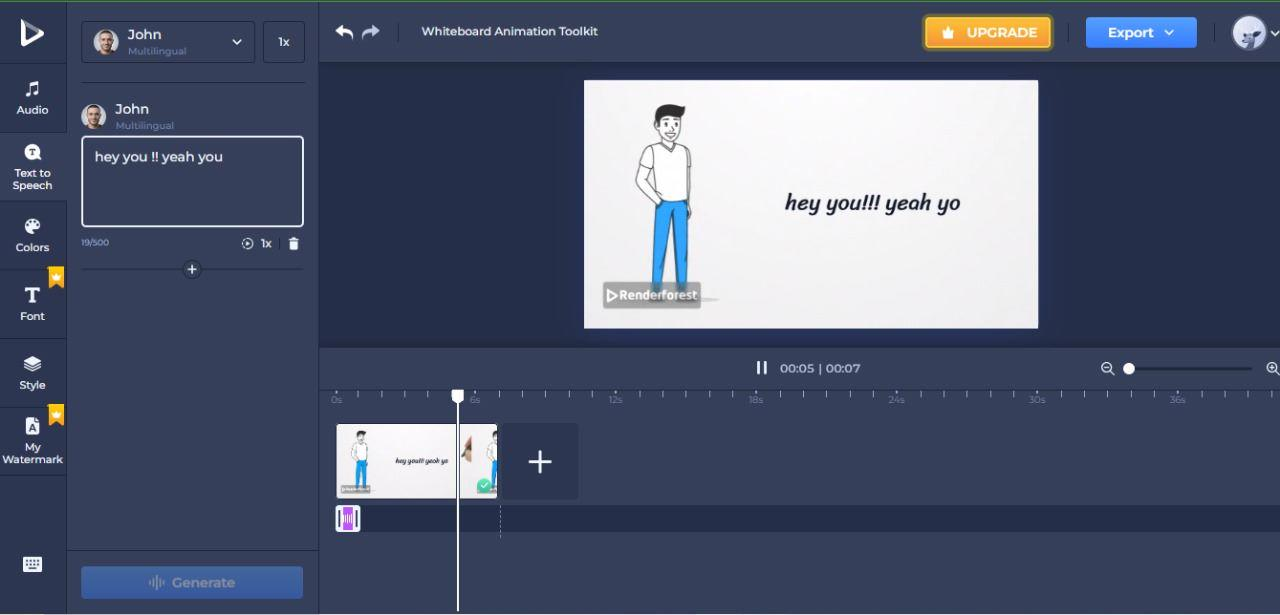Add new text block with plus icon
The width and height of the screenshot is (1280, 615).
tap(192, 269)
